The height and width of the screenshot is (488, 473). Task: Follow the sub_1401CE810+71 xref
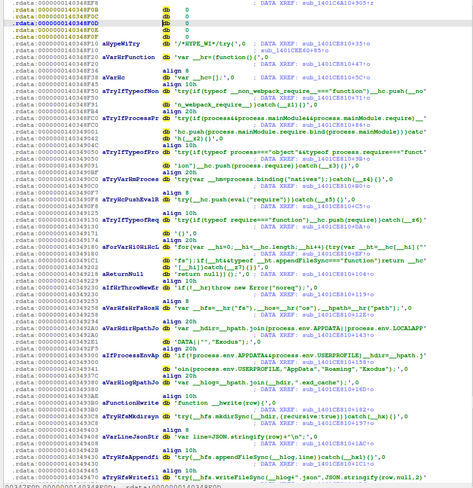[x=336, y=98]
